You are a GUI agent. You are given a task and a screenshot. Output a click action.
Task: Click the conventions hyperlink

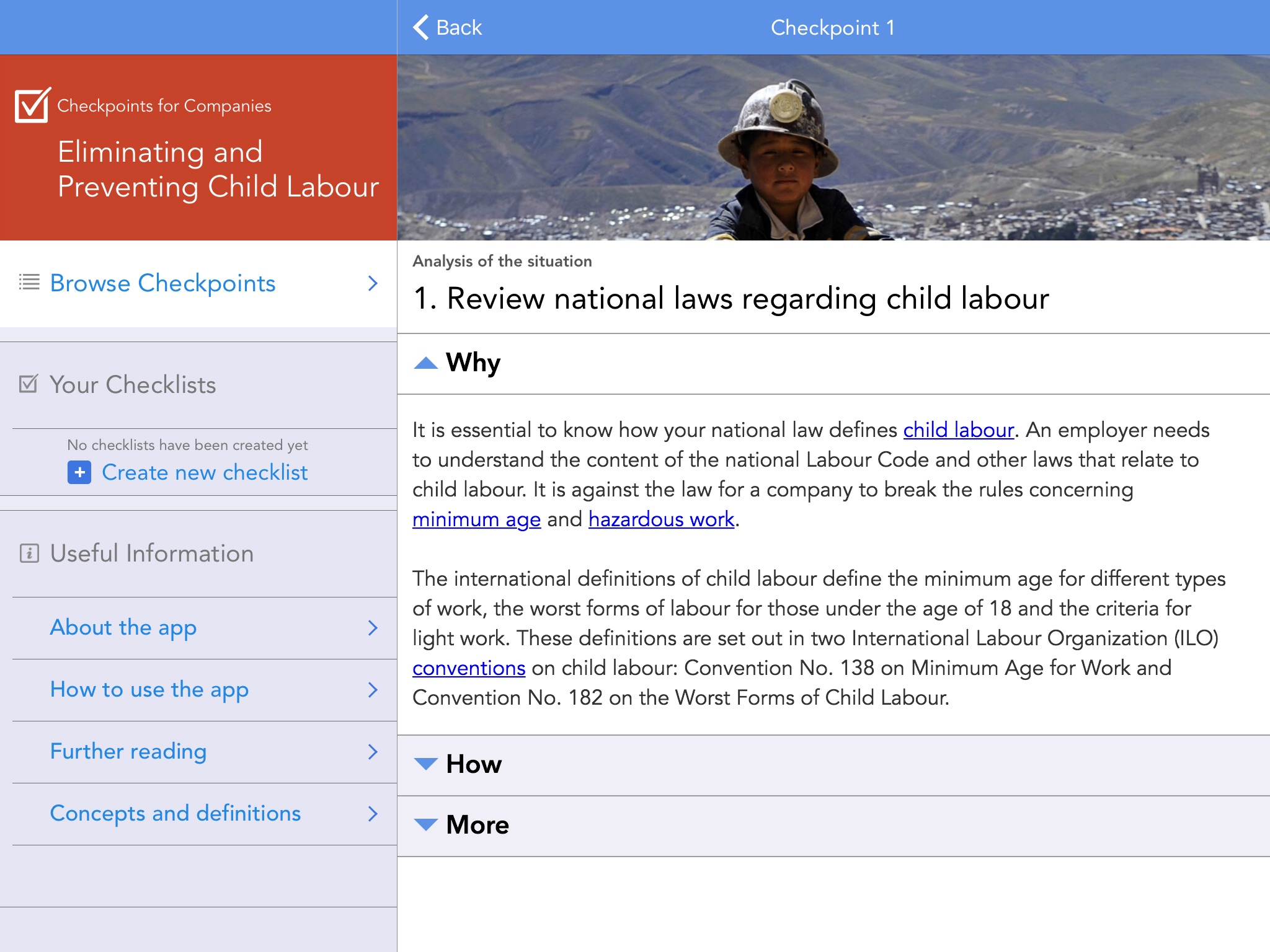(x=469, y=668)
